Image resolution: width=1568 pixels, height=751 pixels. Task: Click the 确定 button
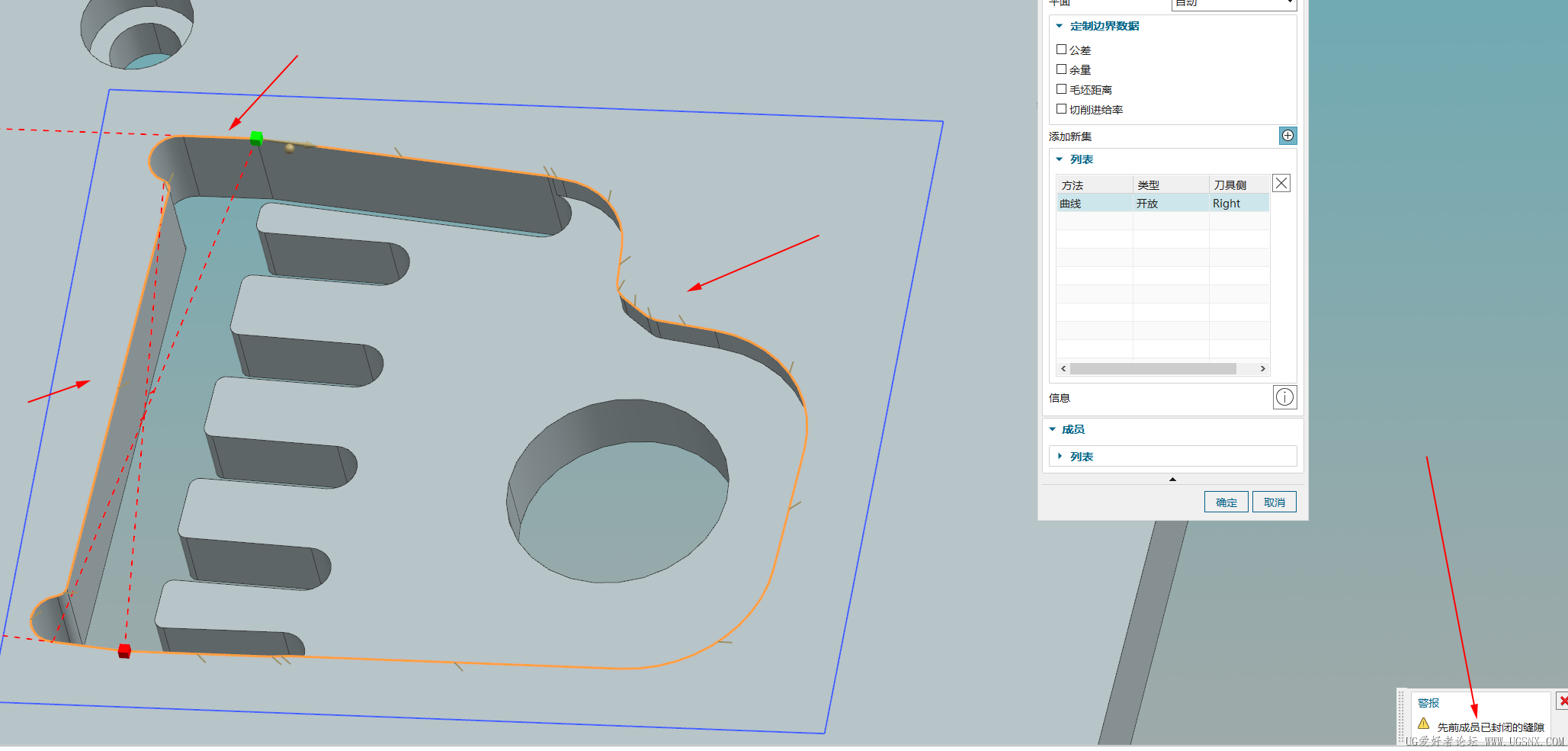tap(1227, 502)
